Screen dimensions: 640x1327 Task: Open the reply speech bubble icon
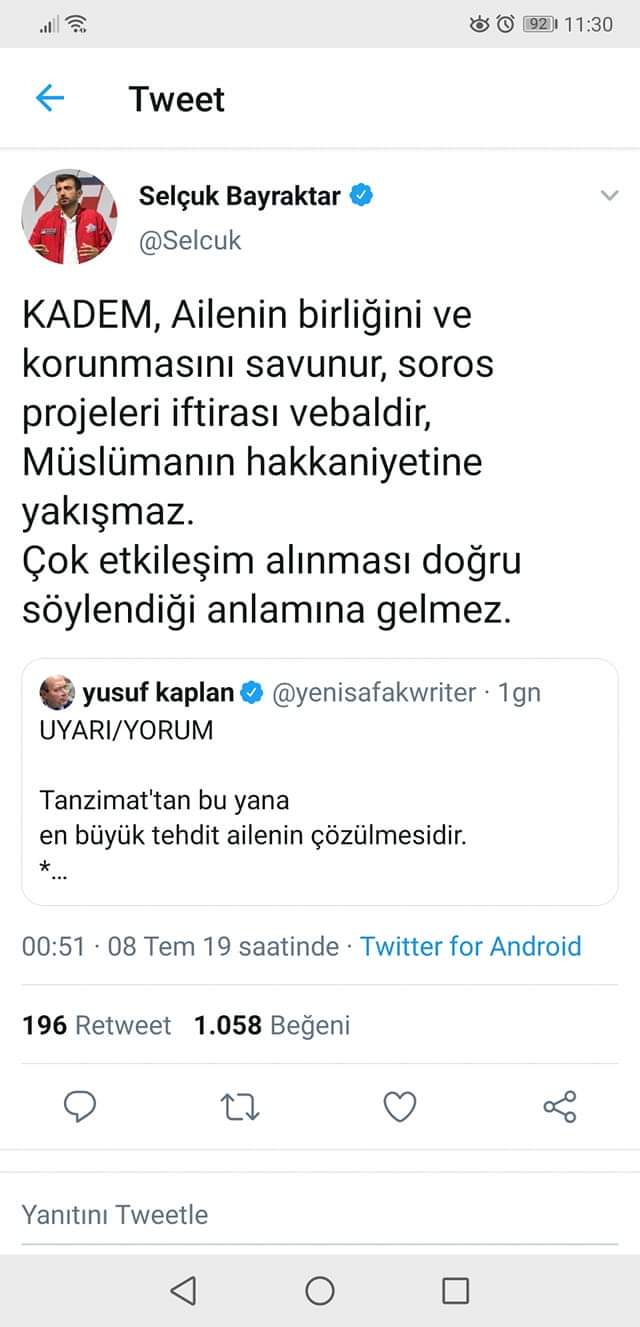(80, 1106)
